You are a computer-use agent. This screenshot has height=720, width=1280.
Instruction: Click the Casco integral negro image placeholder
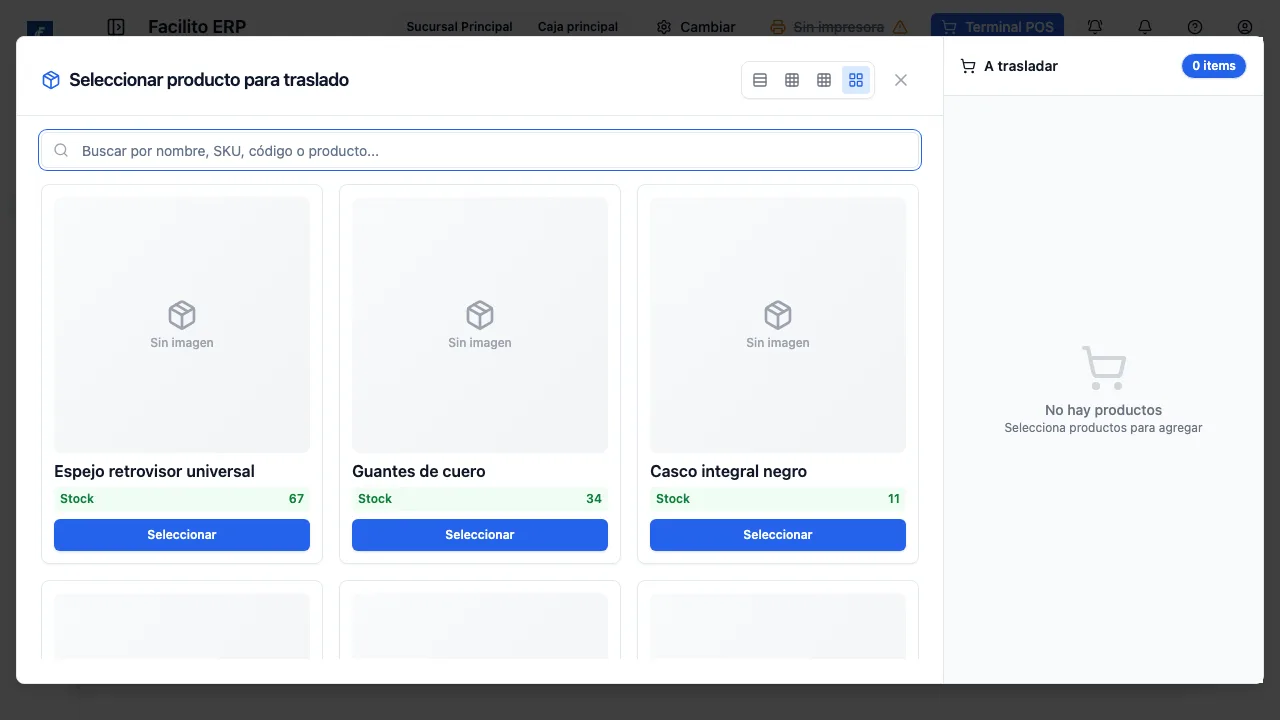point(778,325)
